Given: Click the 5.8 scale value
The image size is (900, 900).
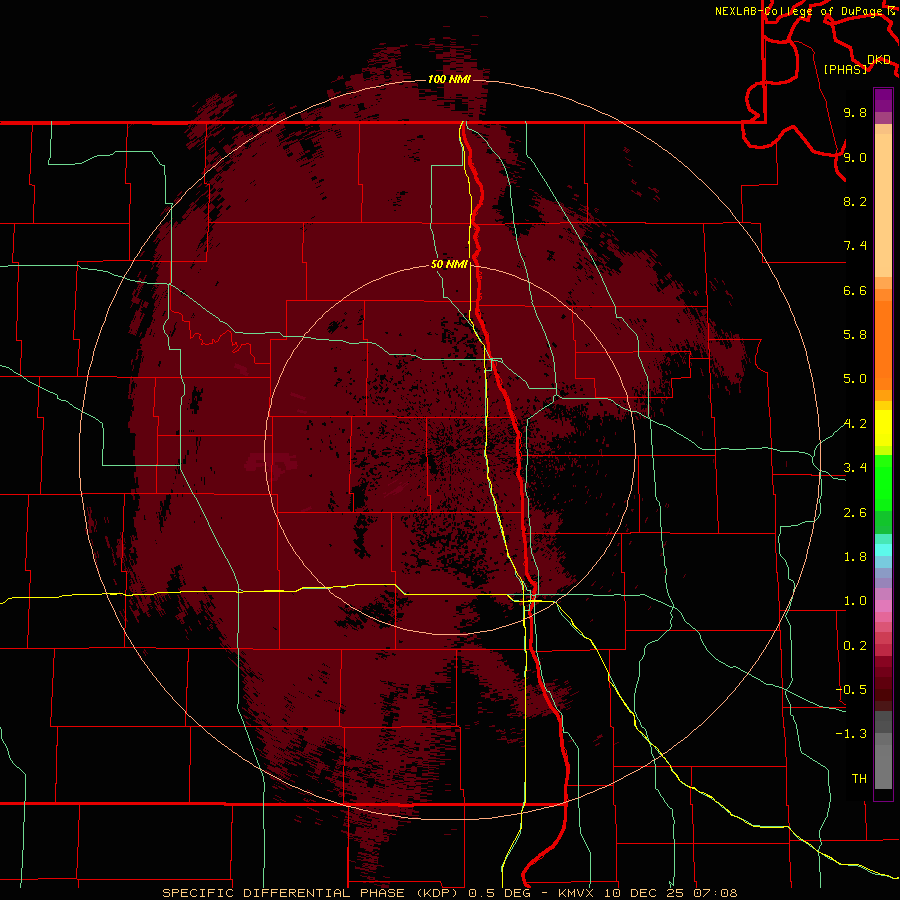Looking at the screenshot, I should (x=855, y=335).
